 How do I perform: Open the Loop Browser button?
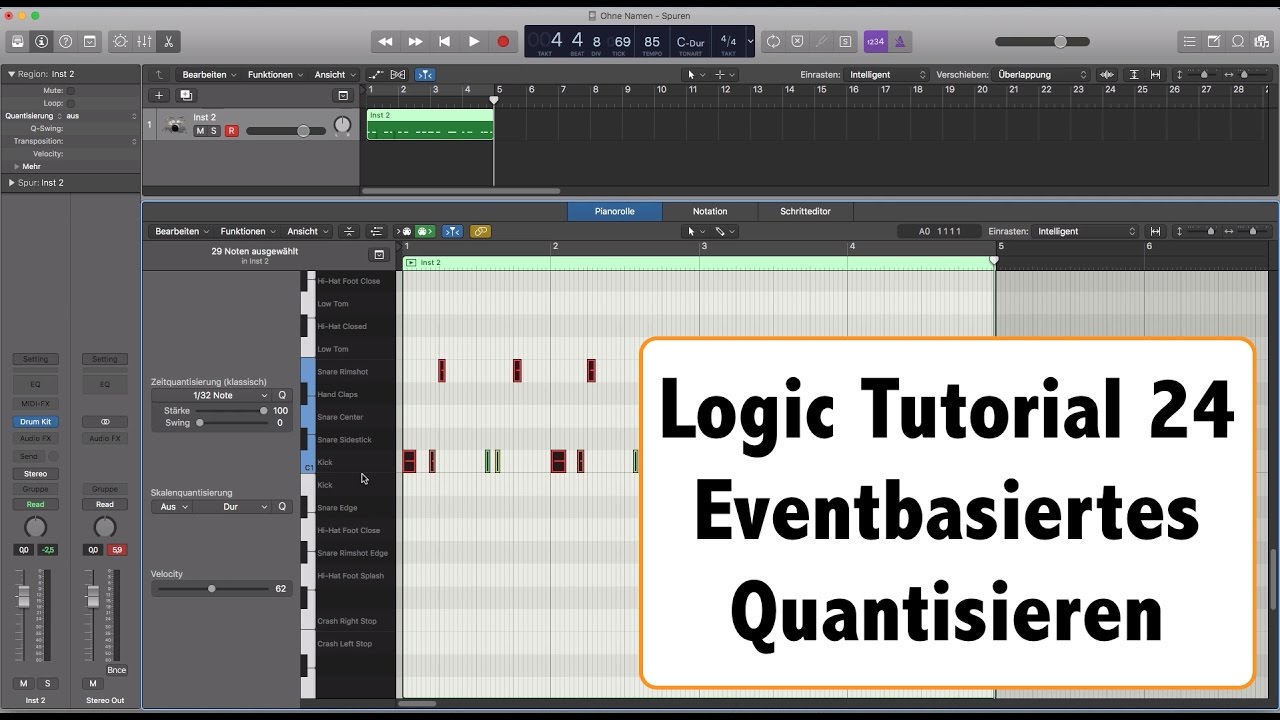[1238, 41]
